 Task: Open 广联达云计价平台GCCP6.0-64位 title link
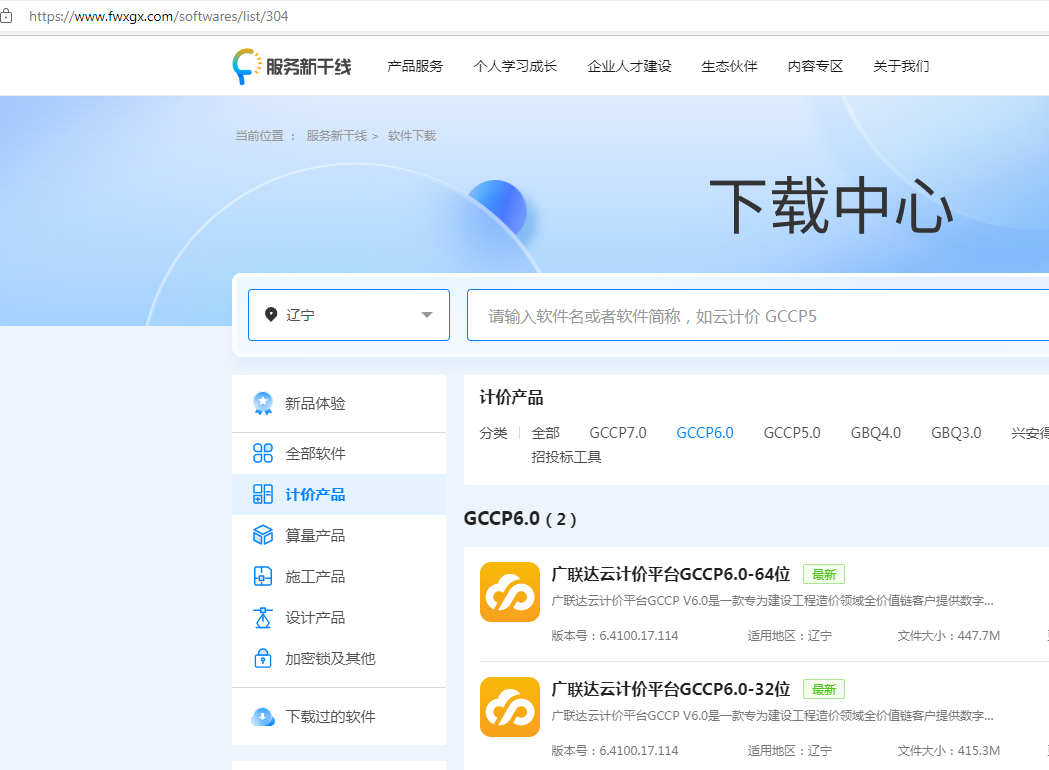(x=671, y=574)
